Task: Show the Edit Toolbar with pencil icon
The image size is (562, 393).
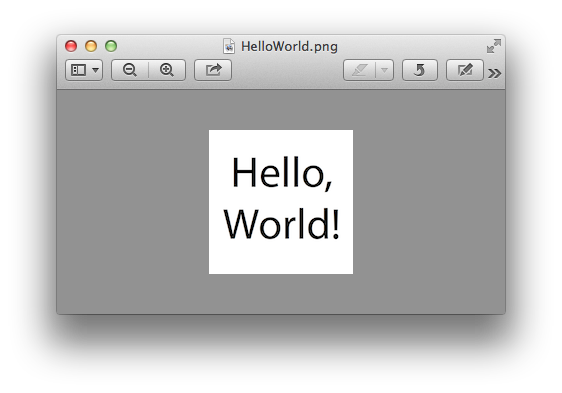Action: 465,70
